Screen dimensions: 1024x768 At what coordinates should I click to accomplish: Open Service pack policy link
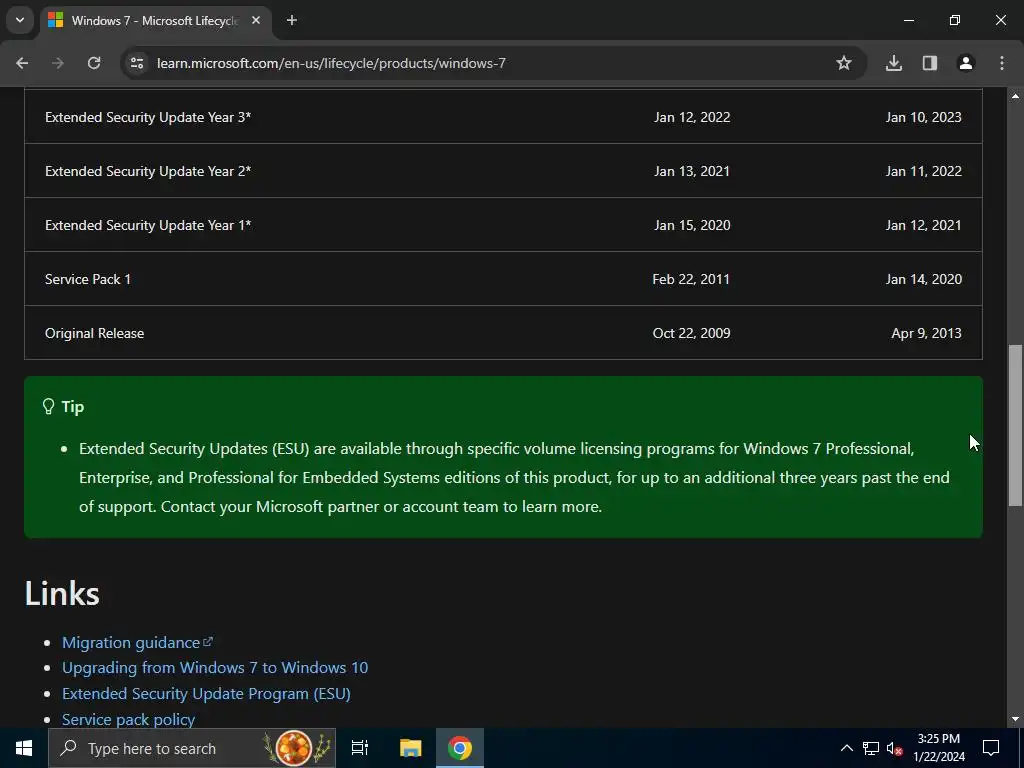129,719
